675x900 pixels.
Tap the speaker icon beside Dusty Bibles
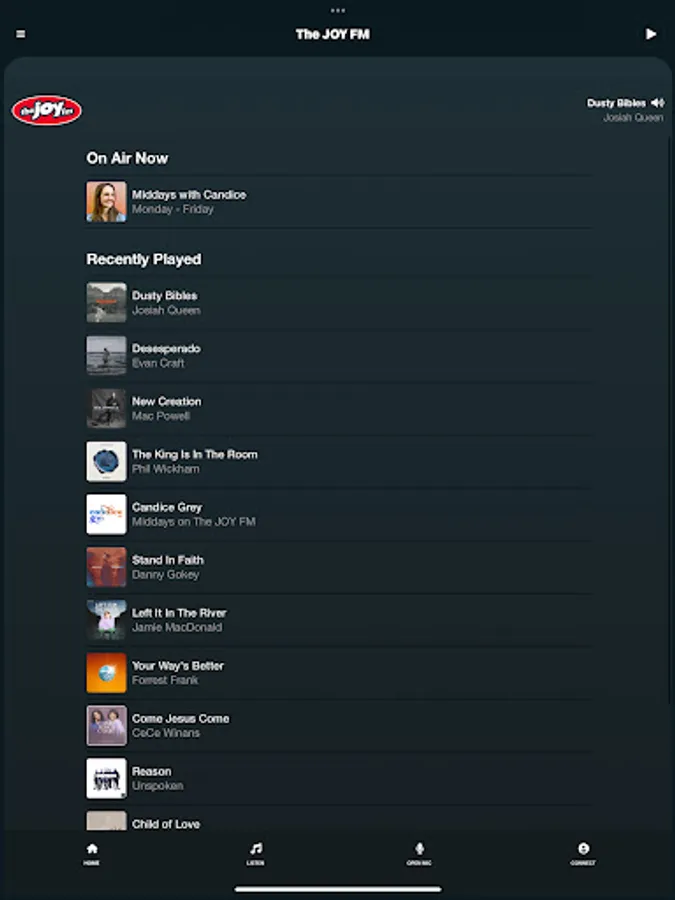[658, 103]
